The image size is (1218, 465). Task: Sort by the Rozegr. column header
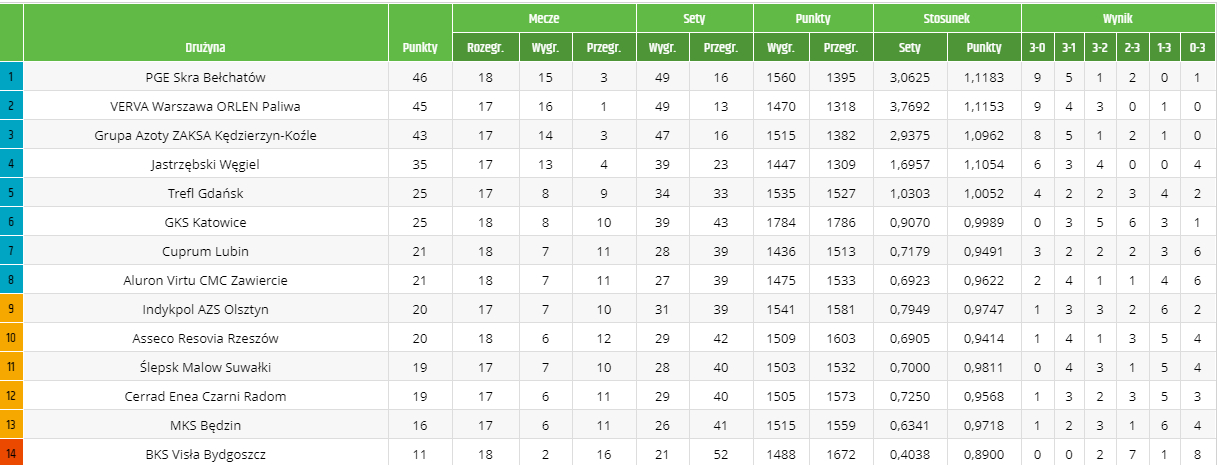485,47
